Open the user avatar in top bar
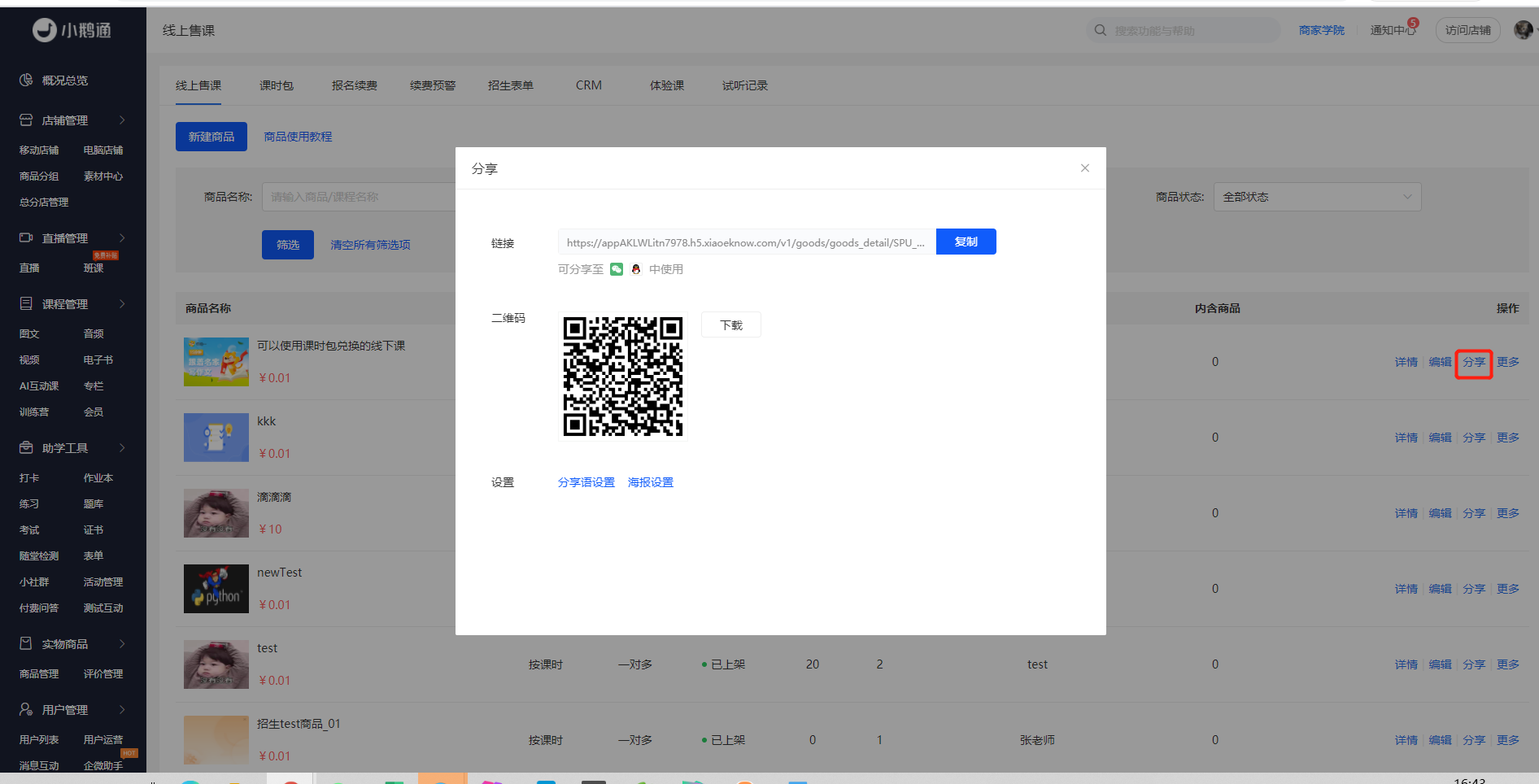The image size is (1539, 784). (1524, 30)
